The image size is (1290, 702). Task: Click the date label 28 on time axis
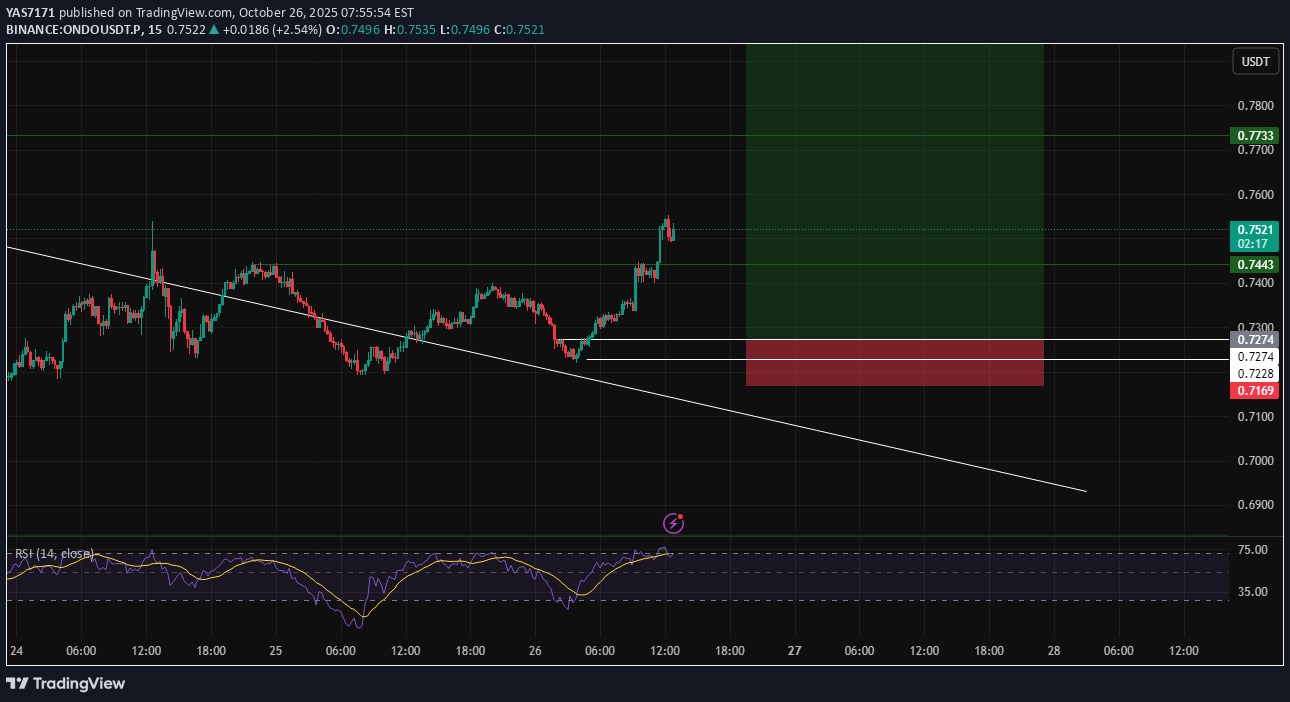click(x=1054, y=651)
